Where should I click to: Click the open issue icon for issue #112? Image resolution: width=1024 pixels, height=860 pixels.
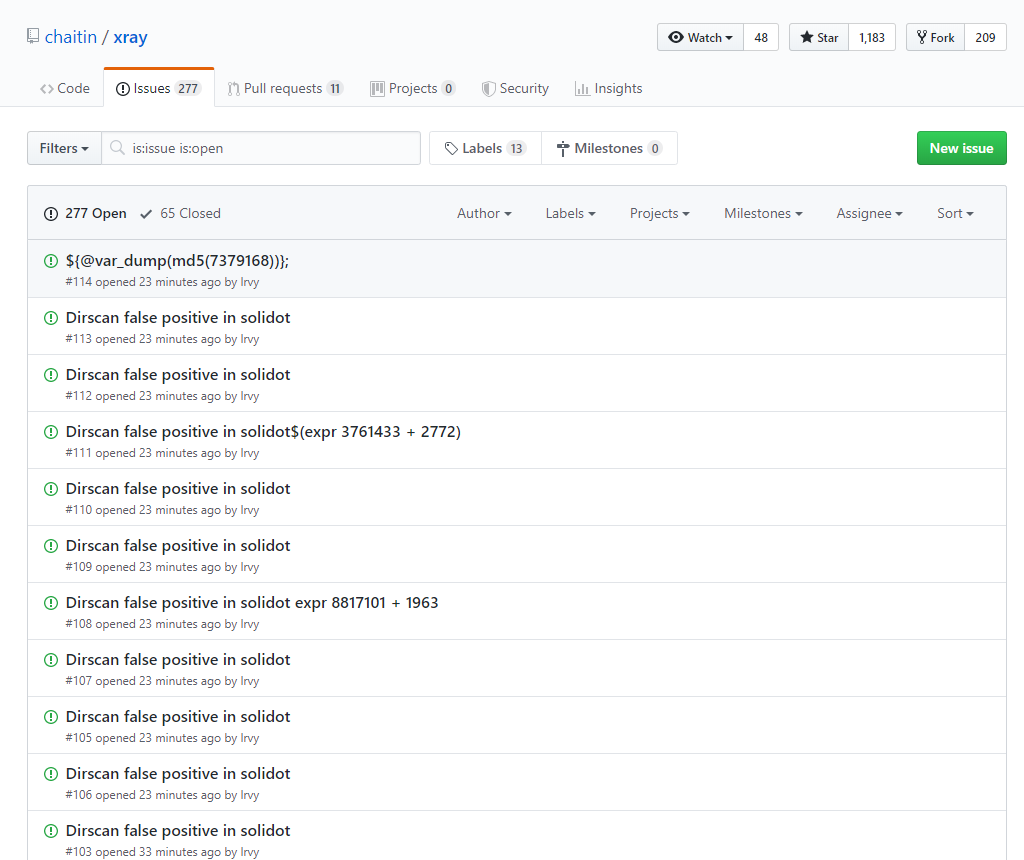pyautogui.click(x=51, y=375)
